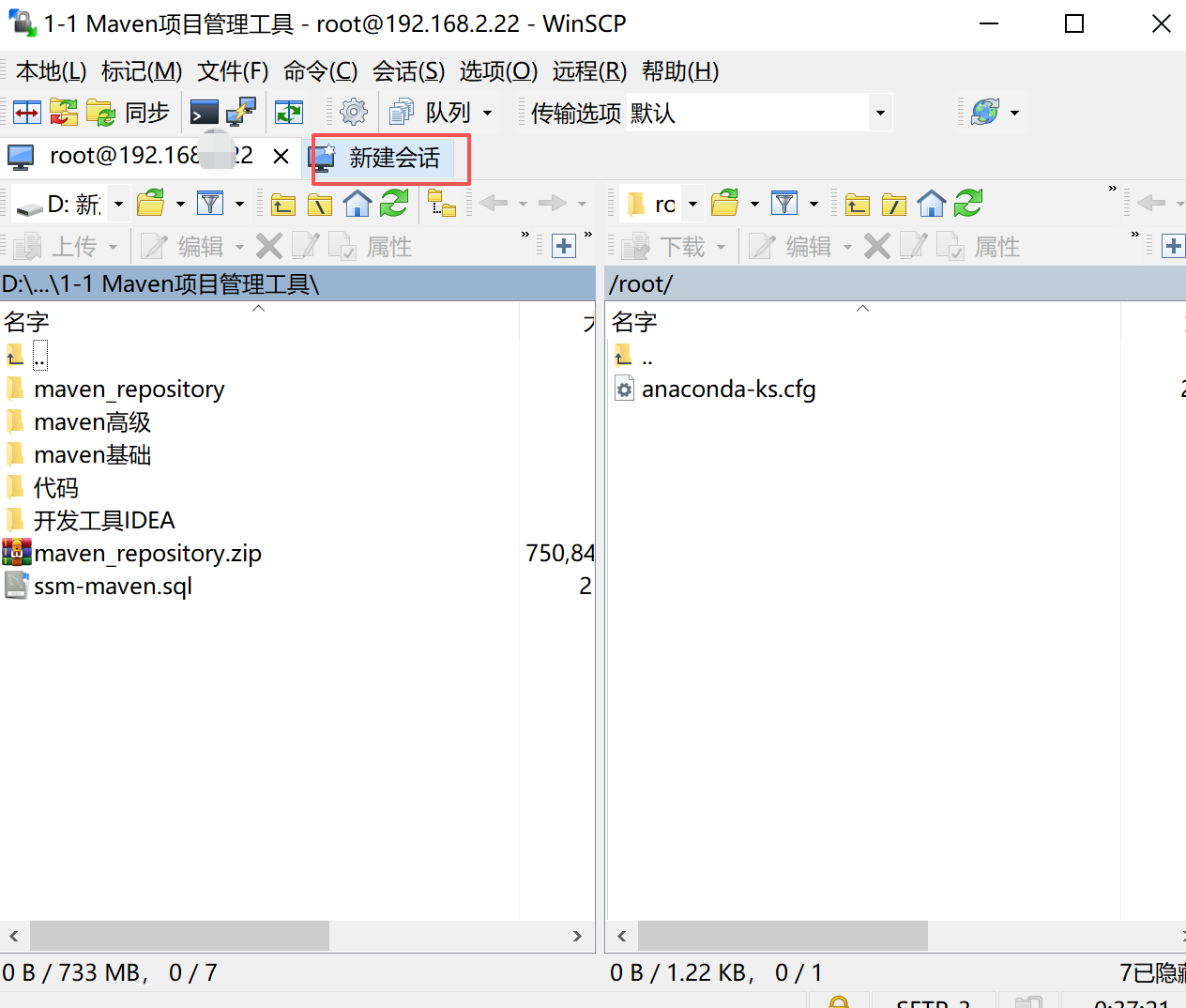Screen dimensions: 1186x1008
Task: Click the remote path bar /root/
Action: (896, 283)
